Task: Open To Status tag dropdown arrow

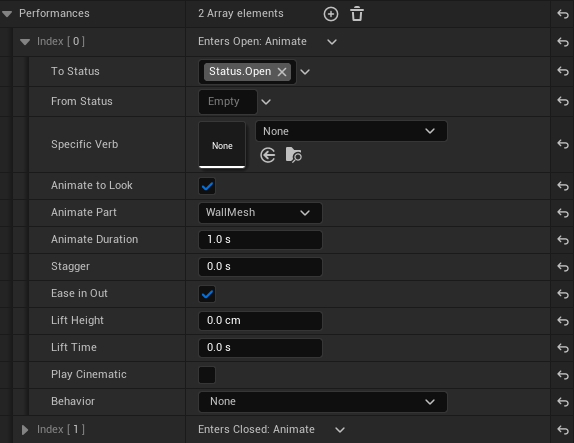Action: tap(305, 72)
